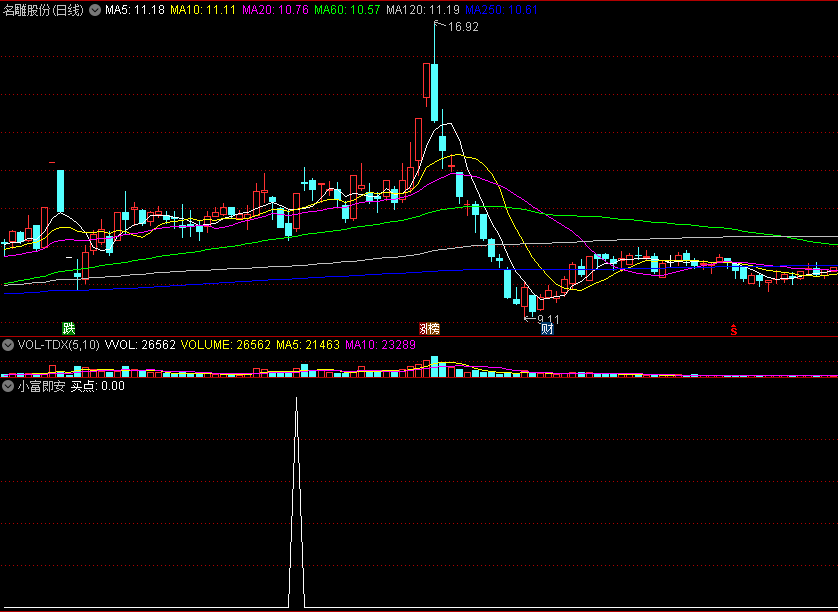The width and height of the screenshot is (838, 612).
Task: Click the MA10: 11.11 label
Action: [203, 10]
